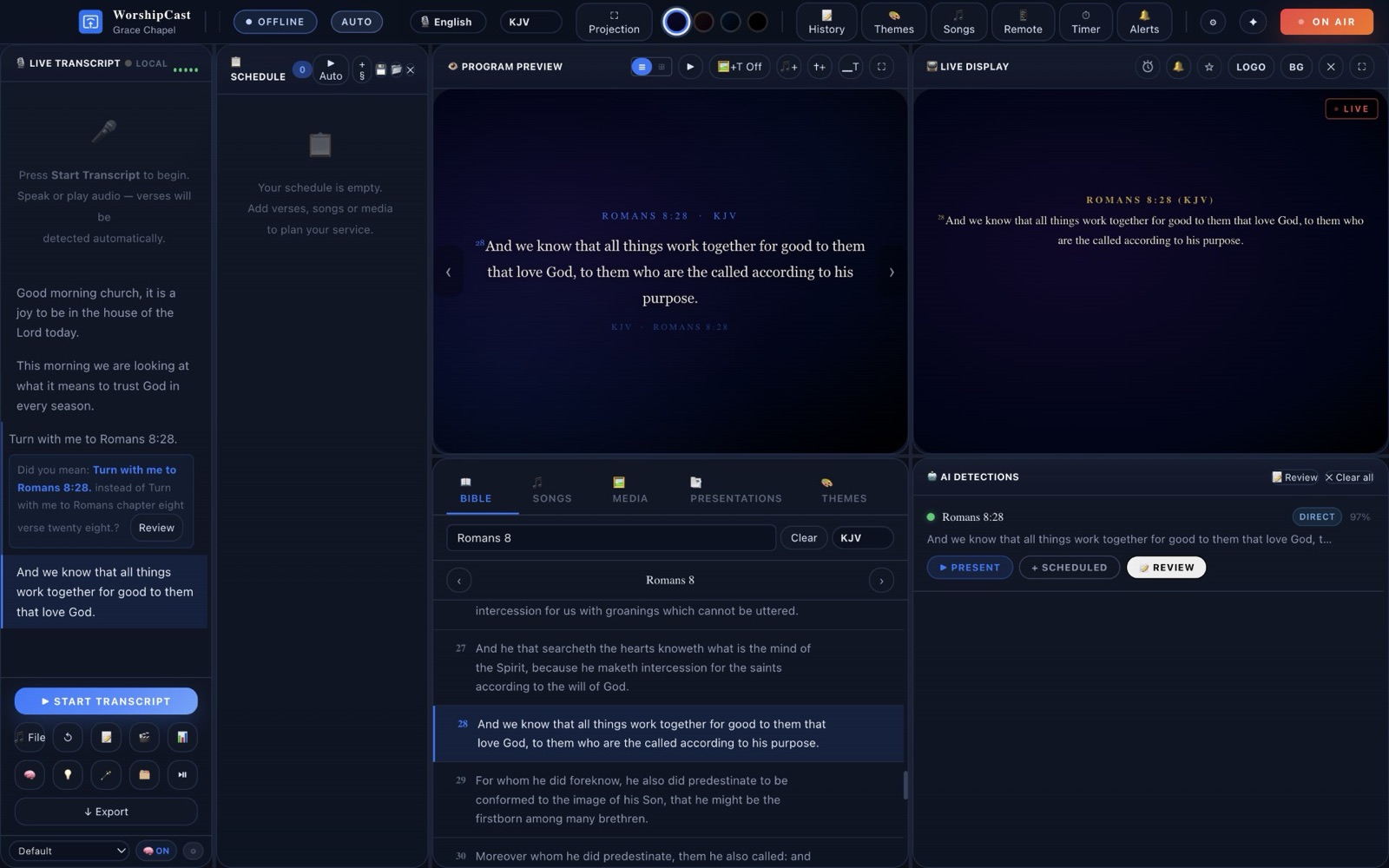
Task: Select the highlighted blue-ring color swatch
Action: point(676,22)
